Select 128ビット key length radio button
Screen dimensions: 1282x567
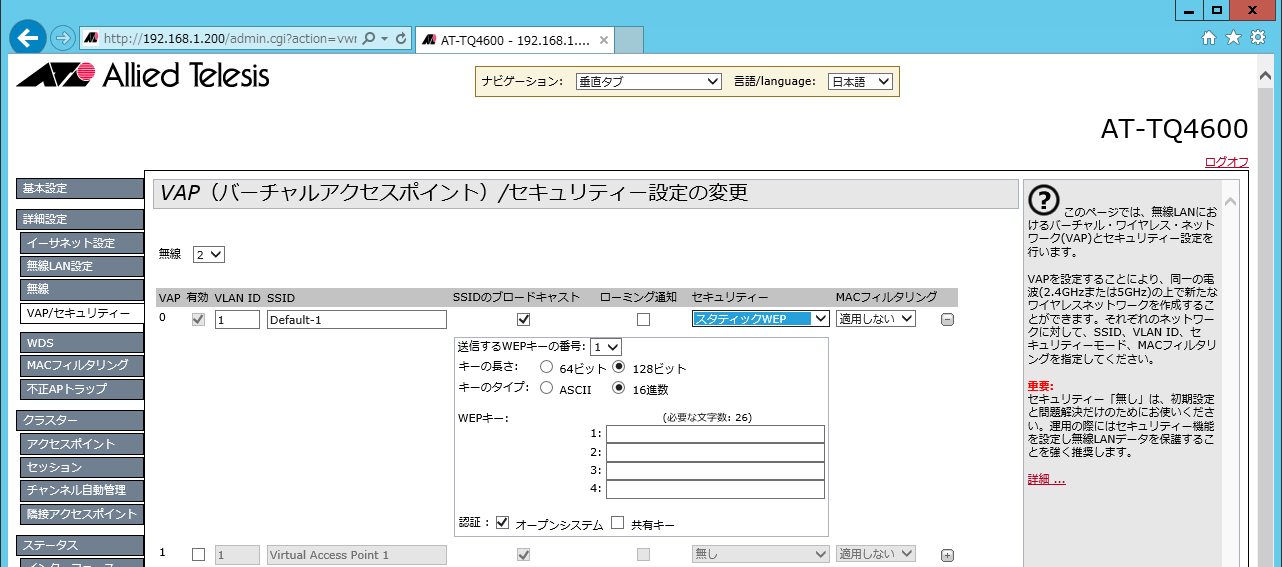point(619,368)
